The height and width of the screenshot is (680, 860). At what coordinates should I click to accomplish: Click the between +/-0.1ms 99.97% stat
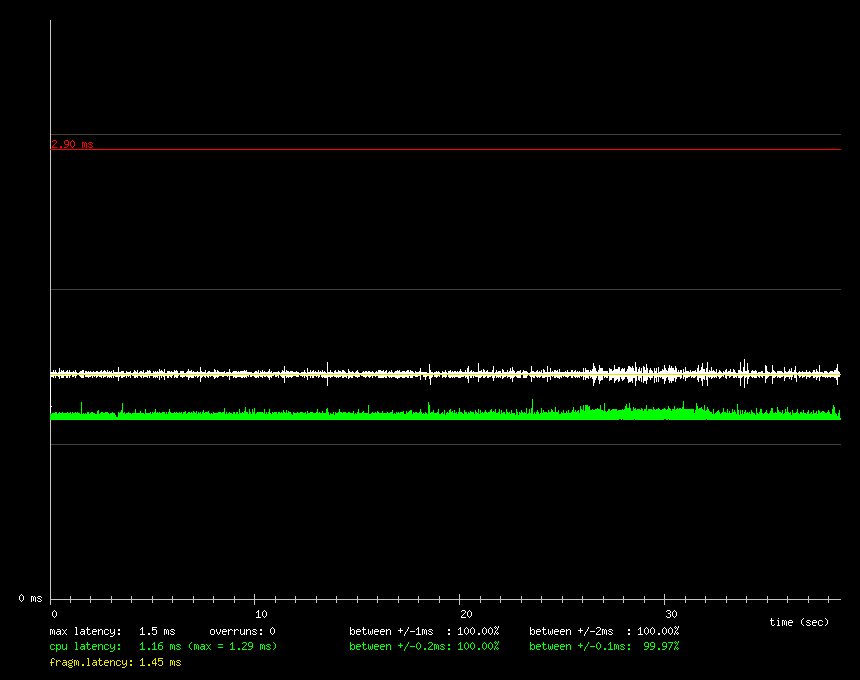pos(604,646)
